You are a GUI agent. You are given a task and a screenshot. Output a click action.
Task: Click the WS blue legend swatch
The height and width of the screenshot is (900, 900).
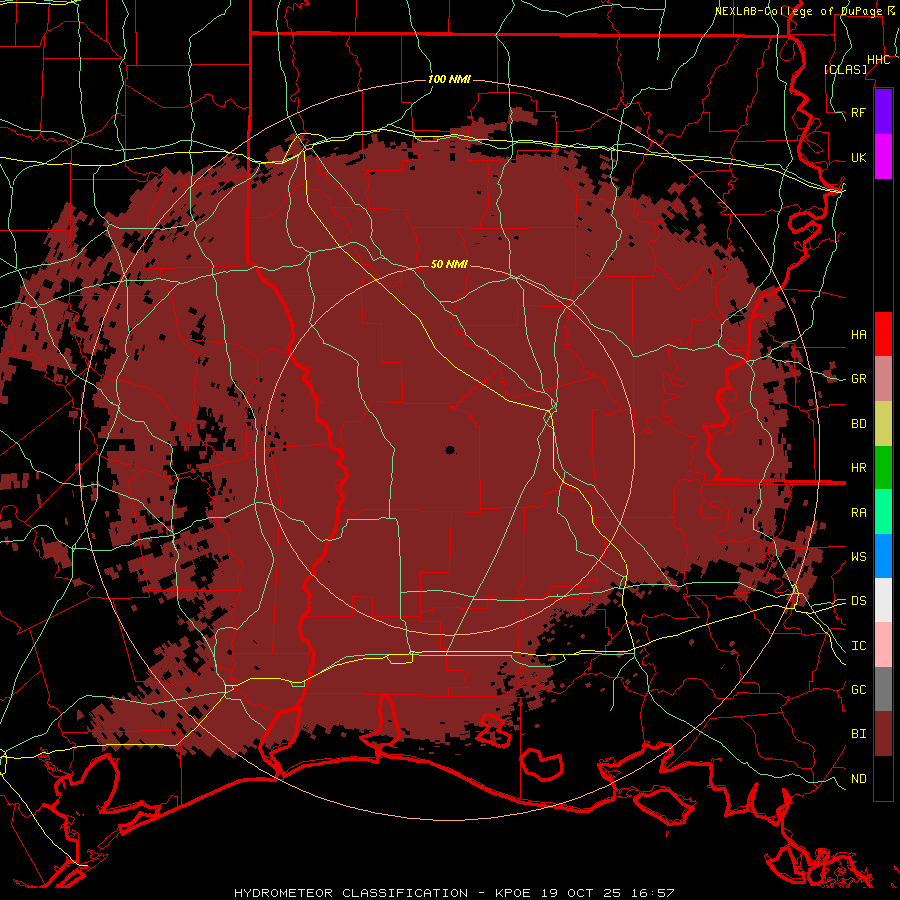click(x=883, y=556)
